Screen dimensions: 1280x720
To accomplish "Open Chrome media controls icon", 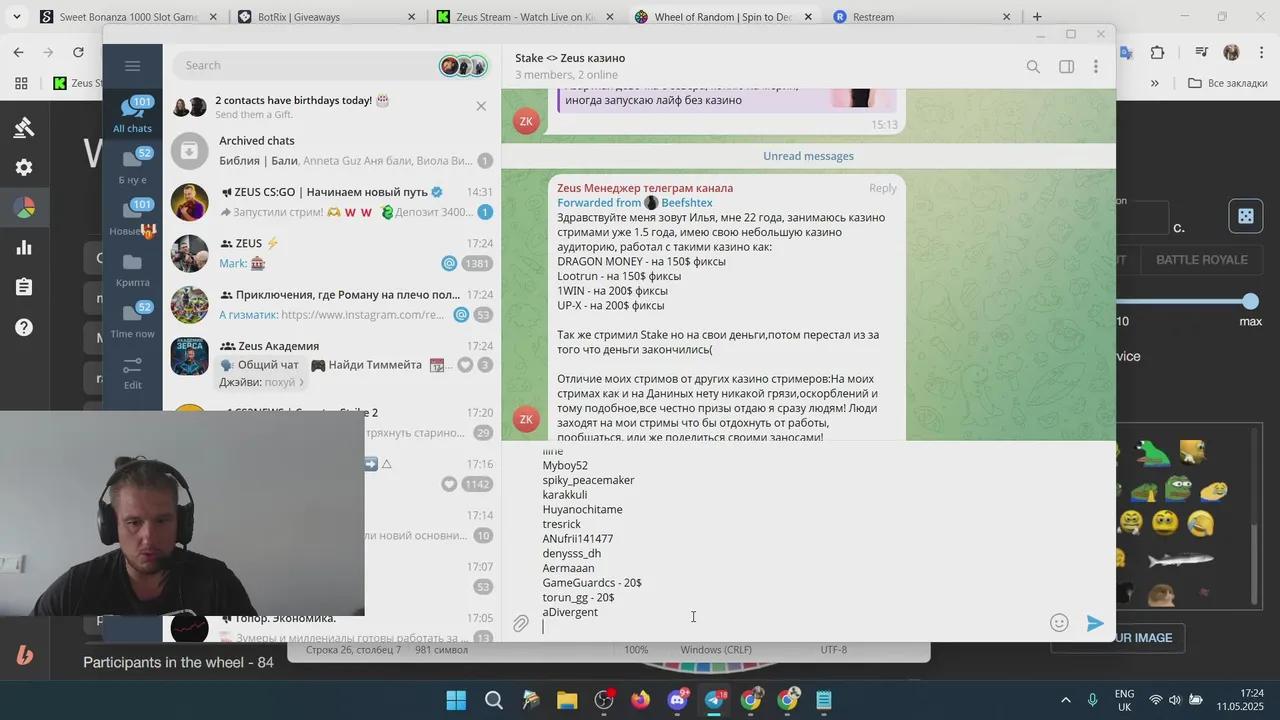I will [1204, 52].
